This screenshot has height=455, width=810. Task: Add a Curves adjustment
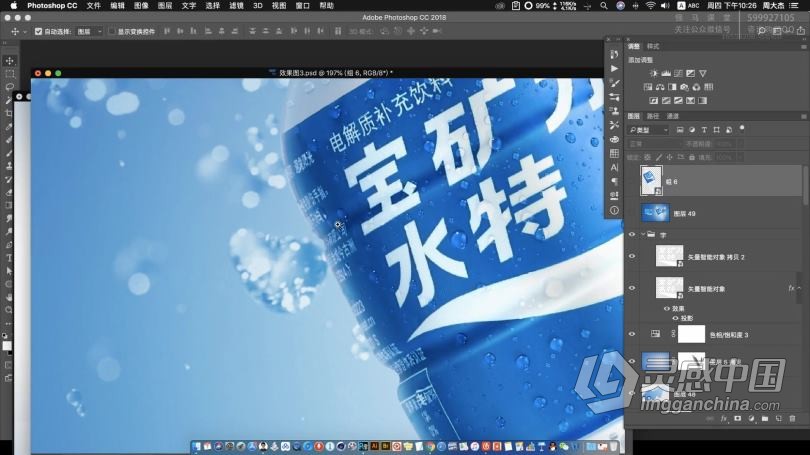pos(678,73)
